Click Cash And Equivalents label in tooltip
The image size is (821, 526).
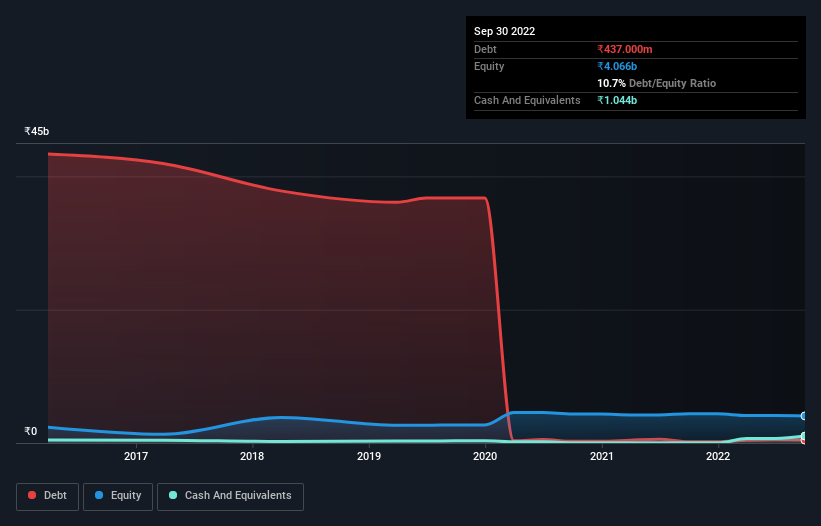coord(527,100)
